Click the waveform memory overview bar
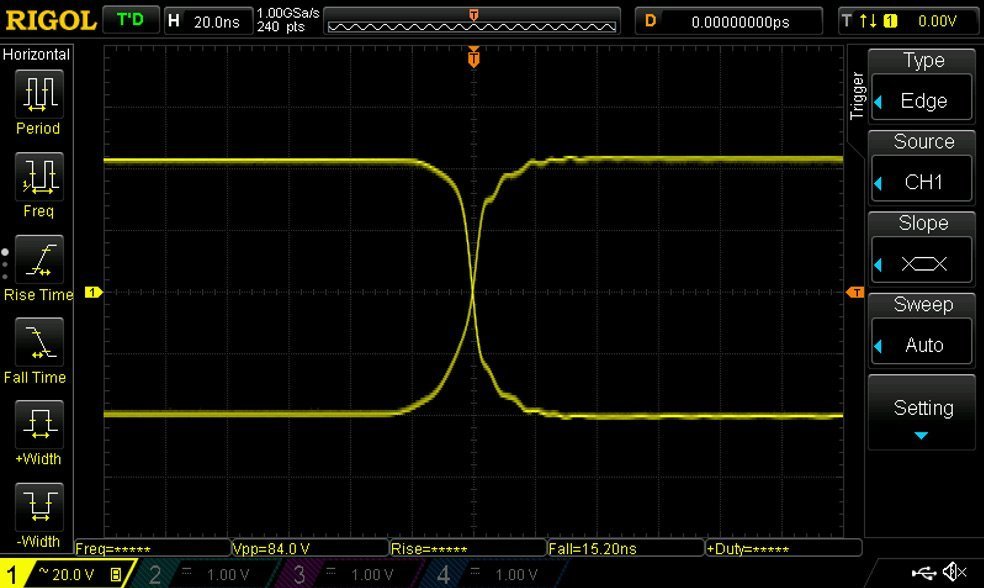The height and width of the screenshot is (588, 984). coord(472,21)
